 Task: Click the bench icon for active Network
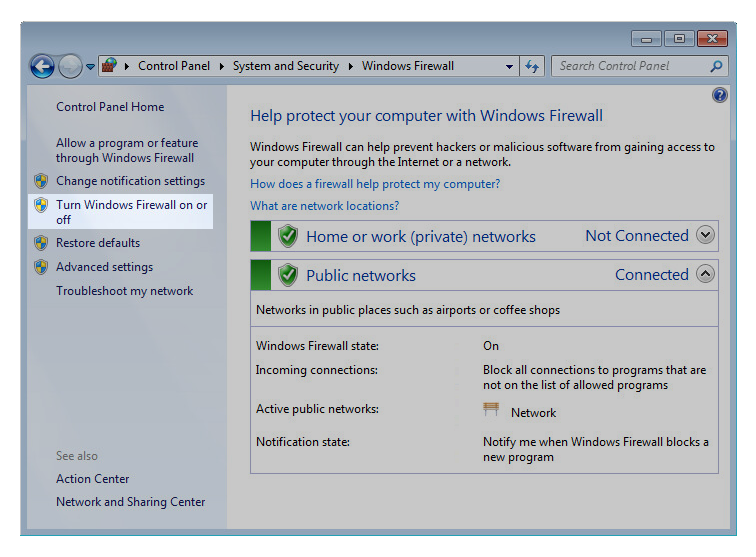click(x=491, y=409)
